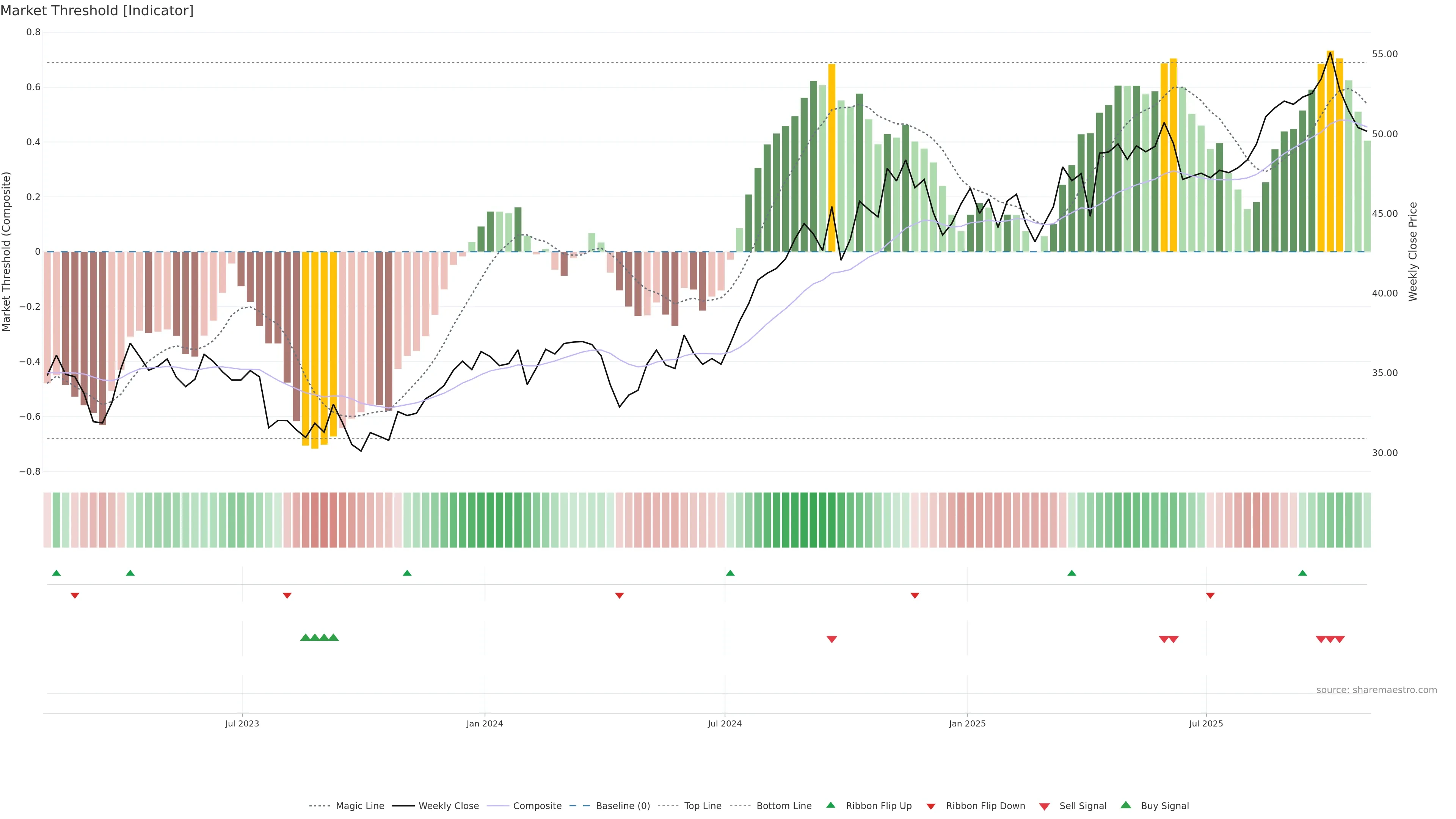The width and height of the screenshot is (1456, 819).
Task: Click the lone red sell marker after Jul 2024
Action: [x=832, y=639]
